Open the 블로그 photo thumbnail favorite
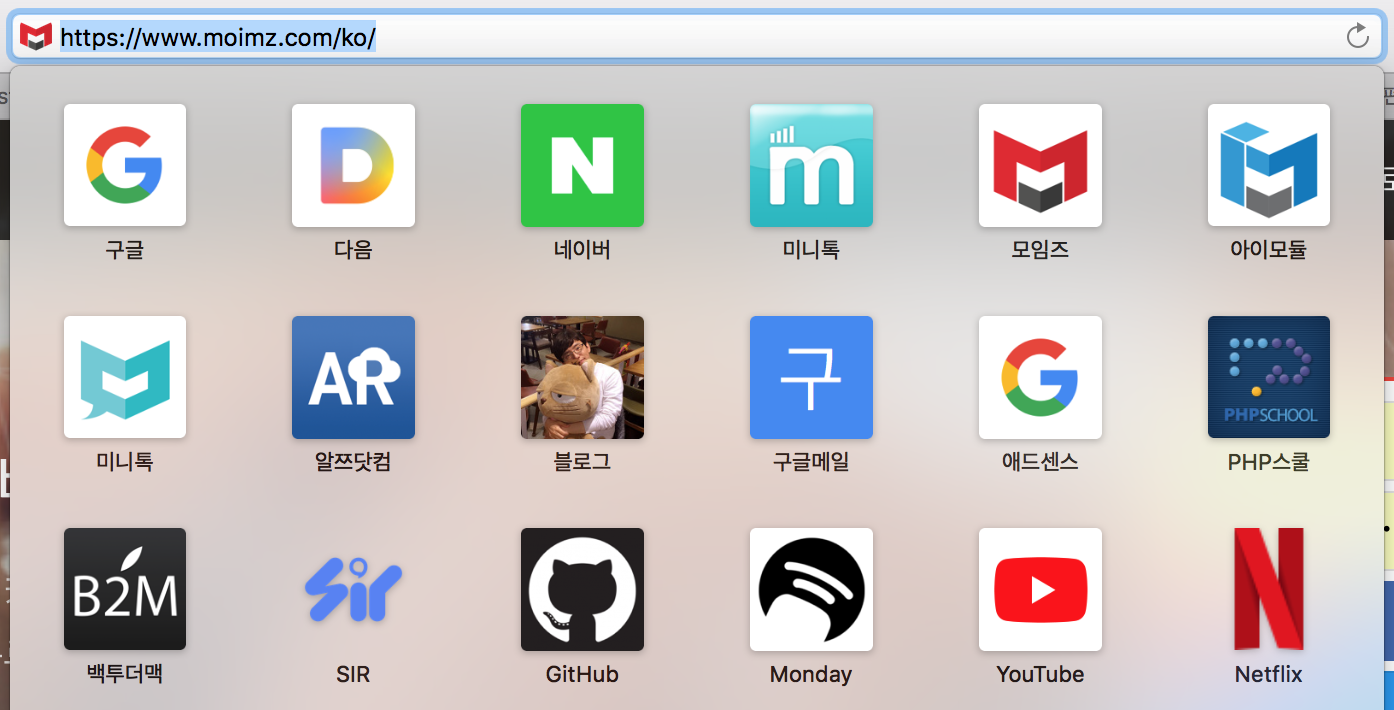The image size is (1394, 710). (x=582, y=377)
